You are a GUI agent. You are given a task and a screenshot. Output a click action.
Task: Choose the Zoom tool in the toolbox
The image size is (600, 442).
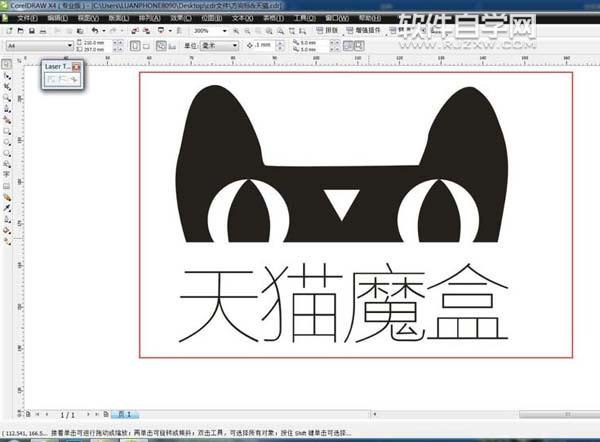point(6,99)
